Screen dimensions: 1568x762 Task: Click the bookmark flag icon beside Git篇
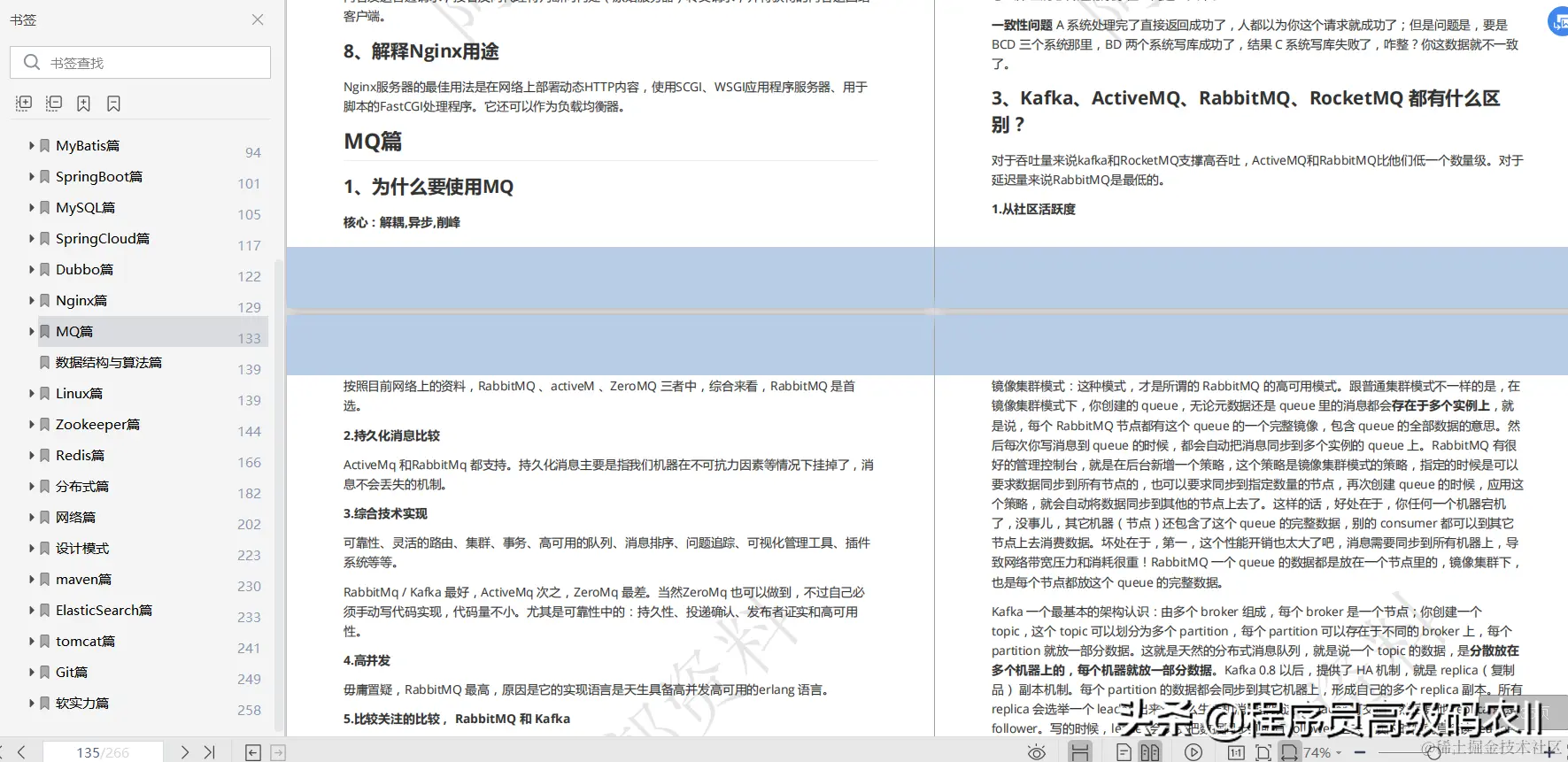click(45, 672)
